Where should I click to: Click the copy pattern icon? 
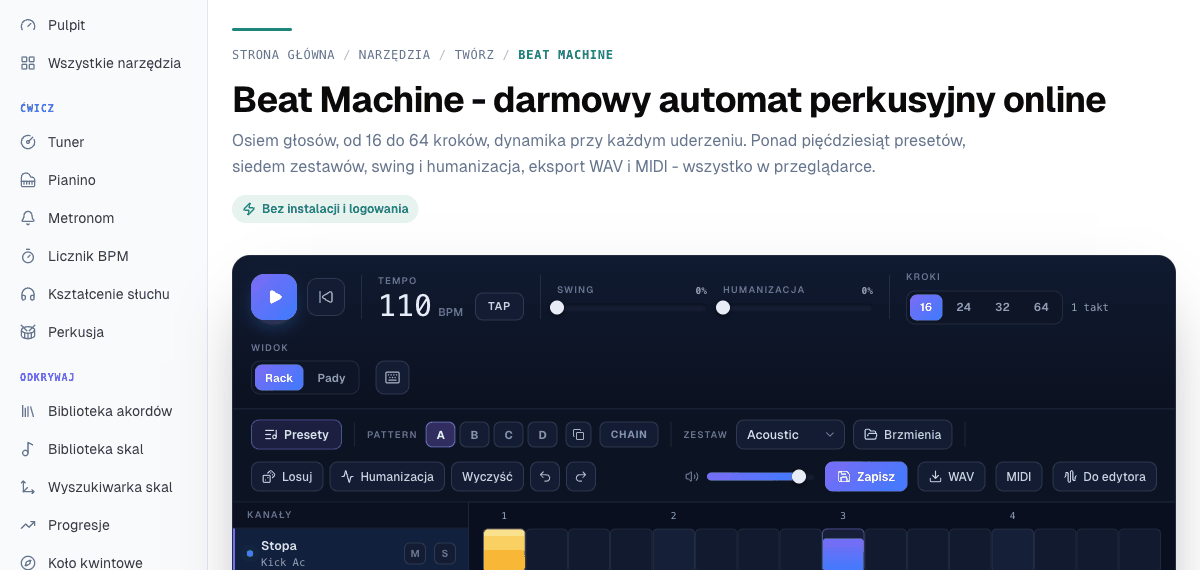click(x=578, y=434)
